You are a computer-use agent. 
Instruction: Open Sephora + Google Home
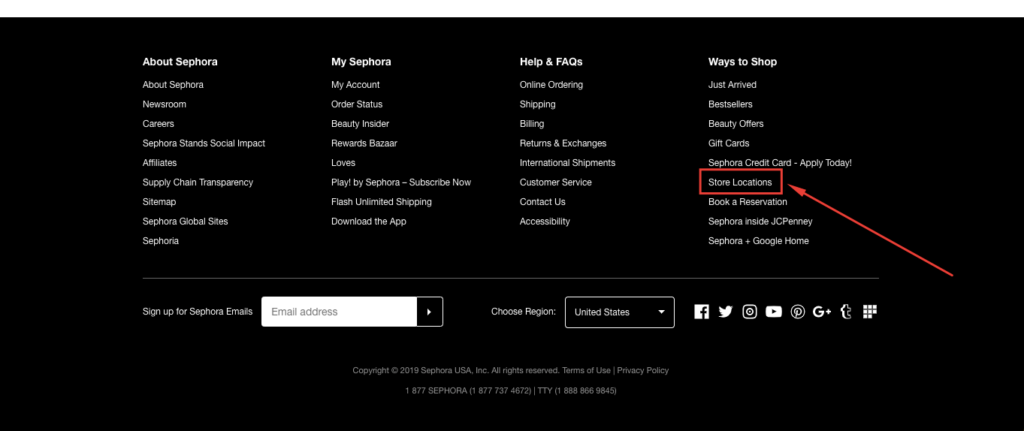point(759,242)
